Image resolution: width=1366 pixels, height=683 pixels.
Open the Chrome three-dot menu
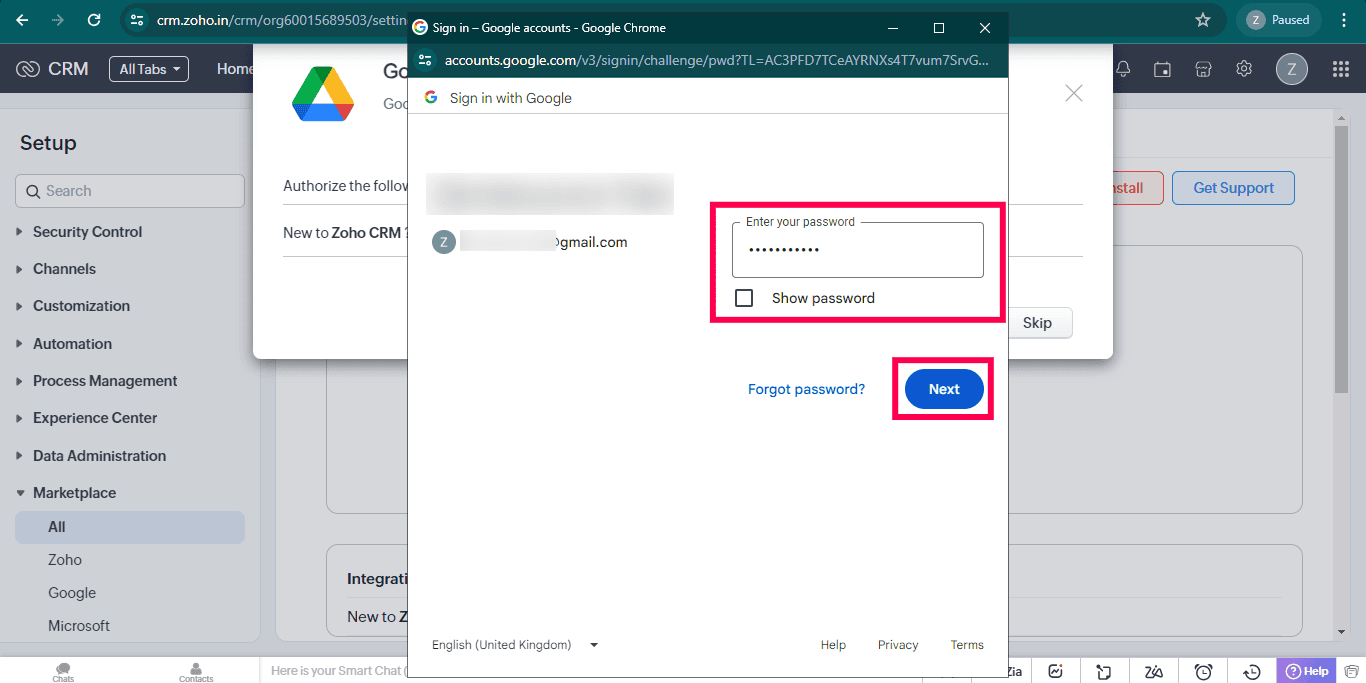tap(1344, 20)
